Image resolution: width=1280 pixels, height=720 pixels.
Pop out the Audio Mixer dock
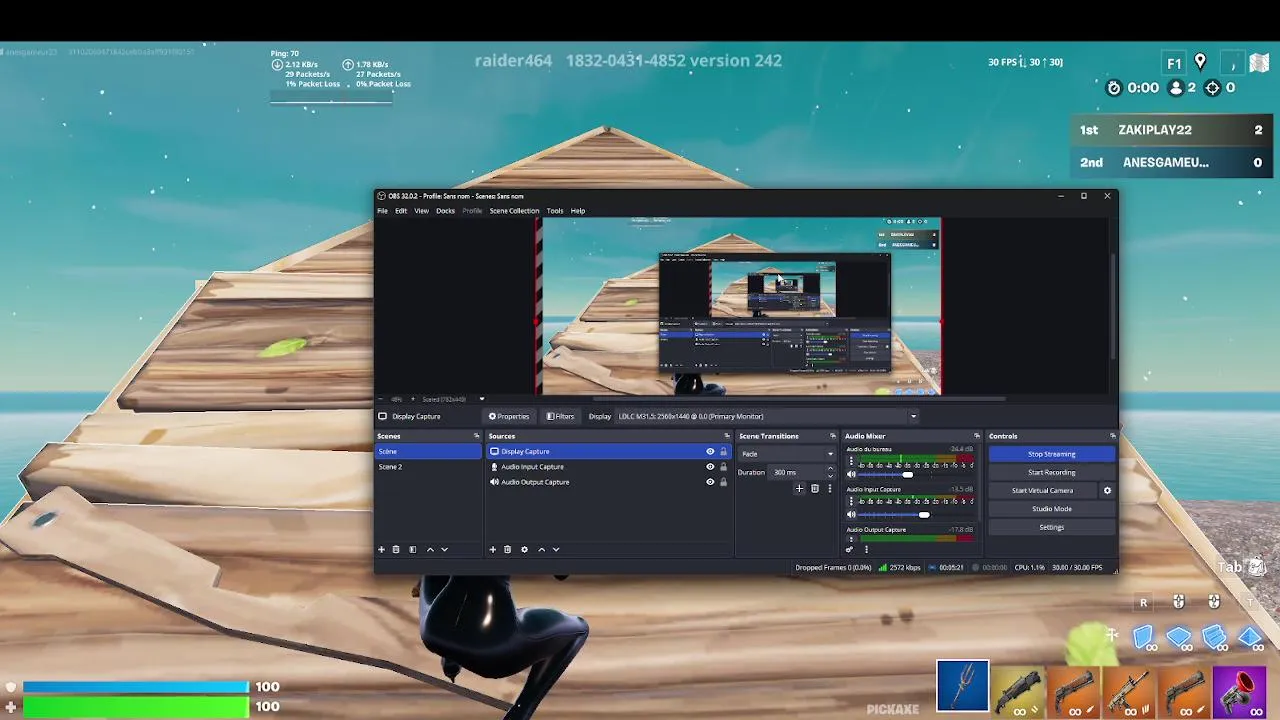(976, 436)
